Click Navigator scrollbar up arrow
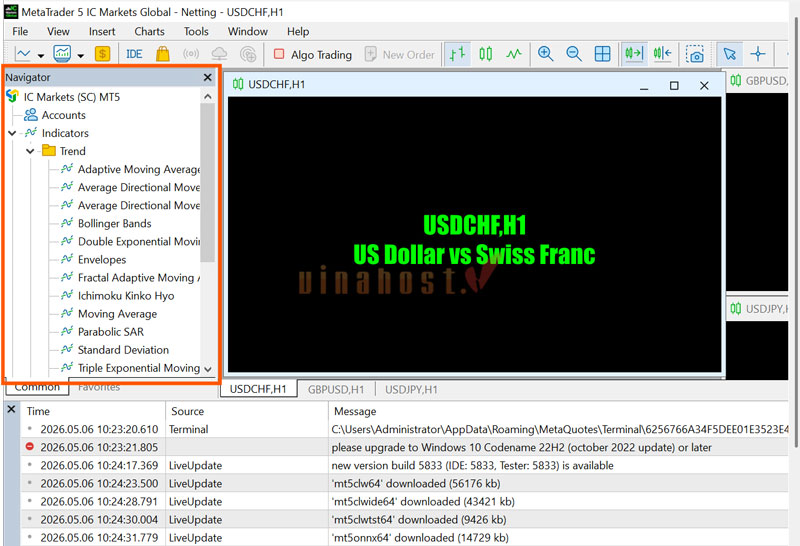800x546 pixels. (x=208, y=96)
